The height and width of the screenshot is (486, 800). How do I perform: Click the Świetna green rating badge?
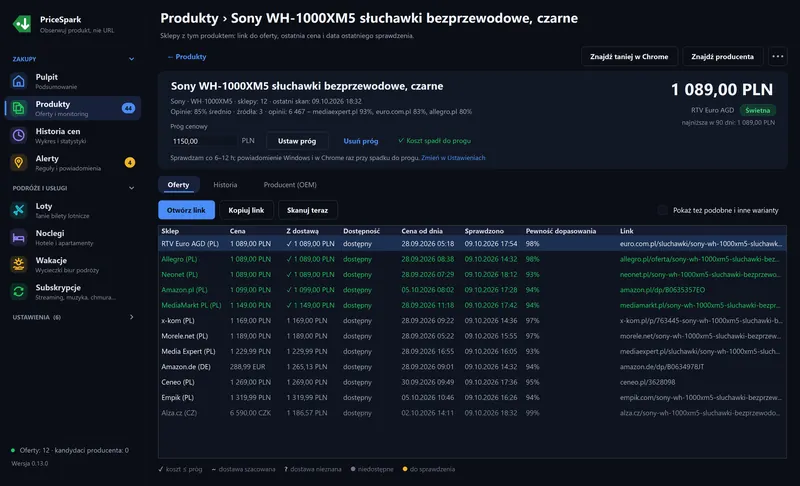click(758, 110)
